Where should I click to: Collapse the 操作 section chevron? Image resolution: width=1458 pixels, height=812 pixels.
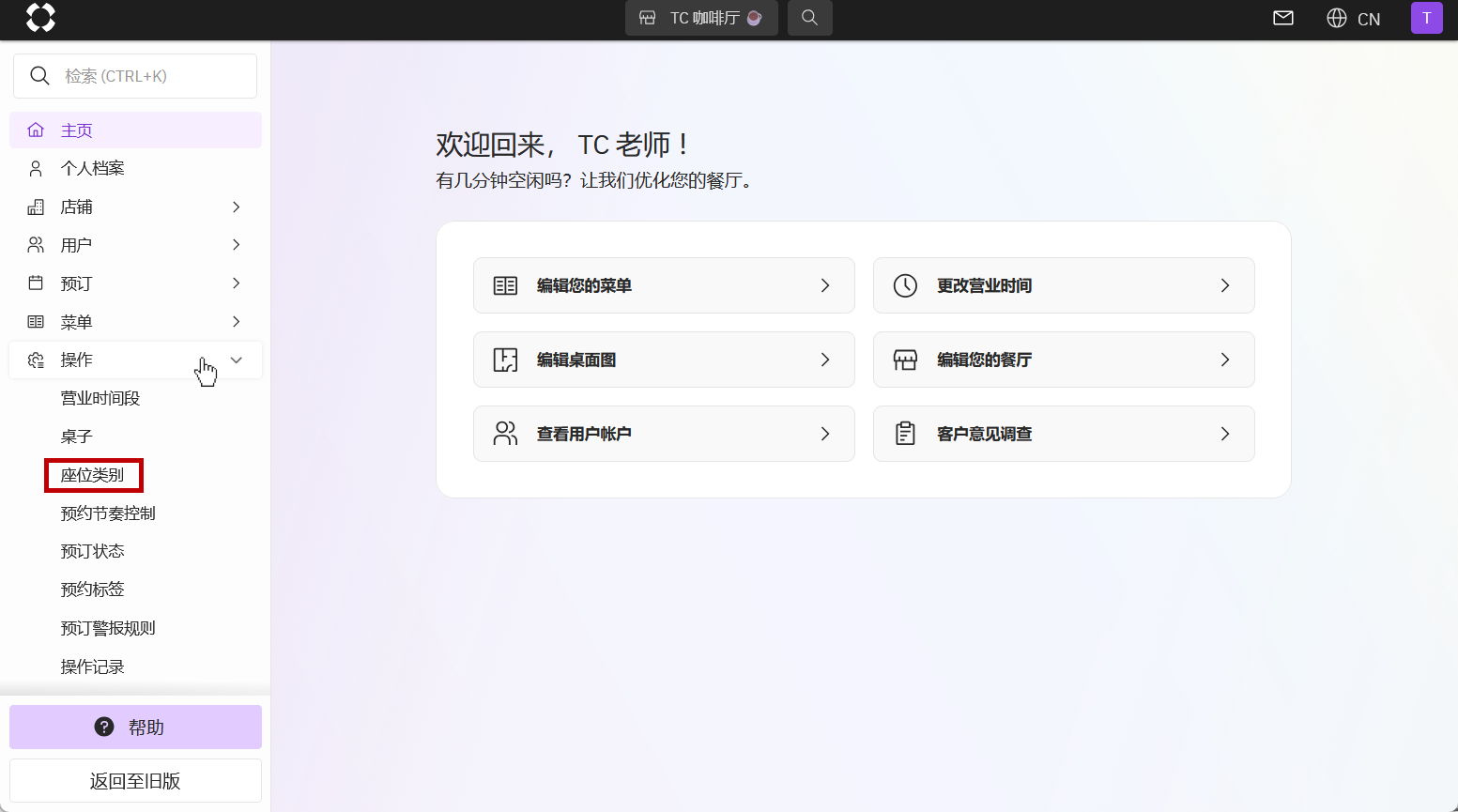(x=237, y=360)
